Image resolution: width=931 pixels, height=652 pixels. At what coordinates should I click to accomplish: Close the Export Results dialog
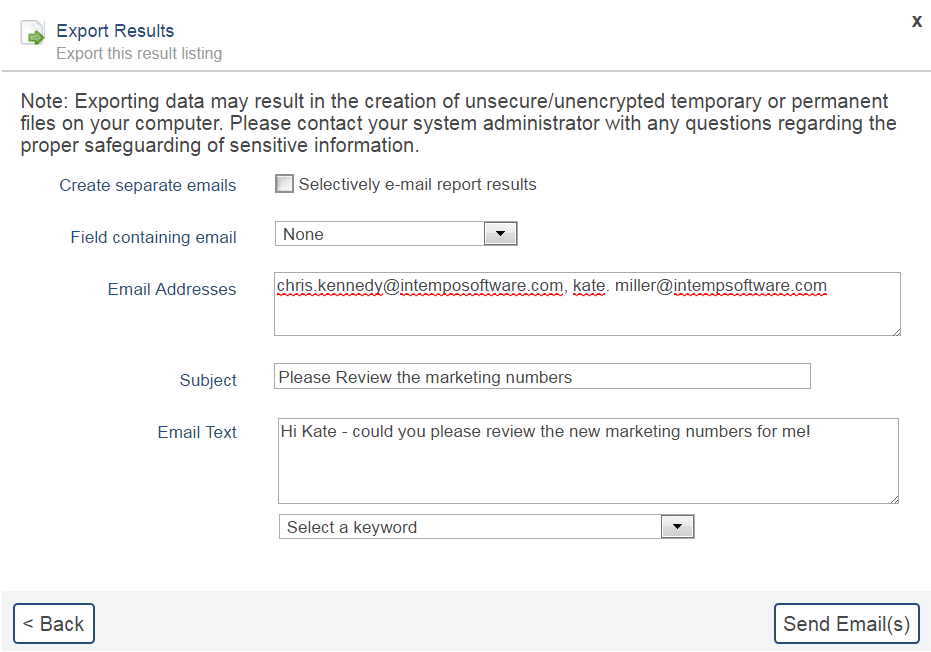pyautogui.click(x=916, y=21)
